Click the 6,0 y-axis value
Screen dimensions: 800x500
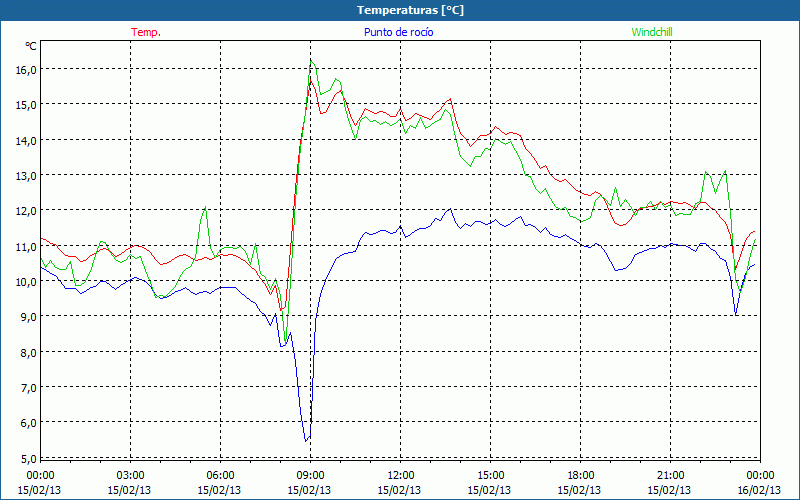[x=28, y=423]
